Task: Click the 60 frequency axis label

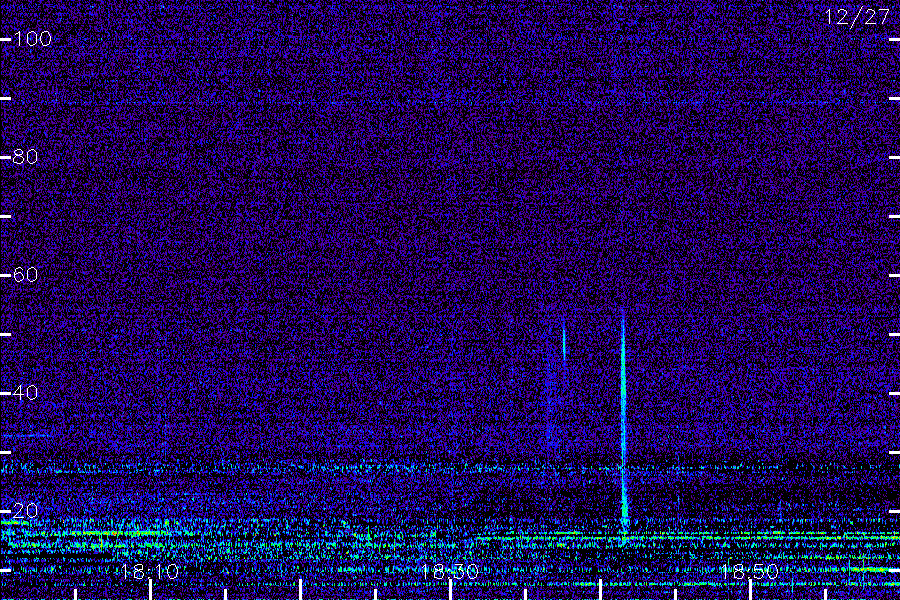Action: click(x=25, y=275)
